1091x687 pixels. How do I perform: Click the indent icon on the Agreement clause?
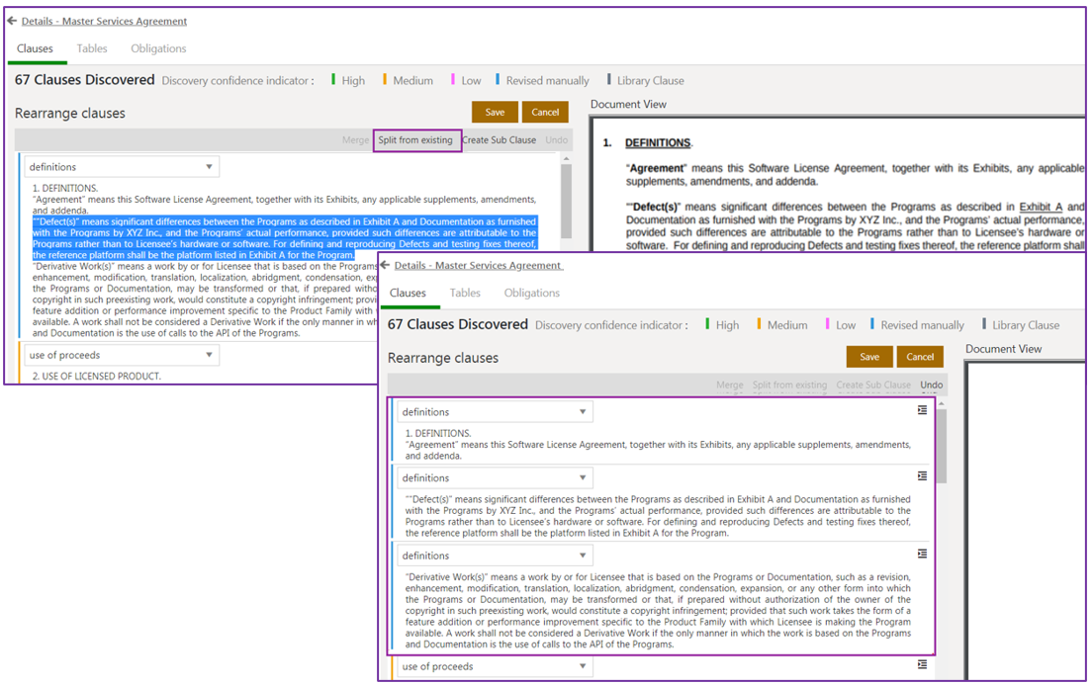922,410
